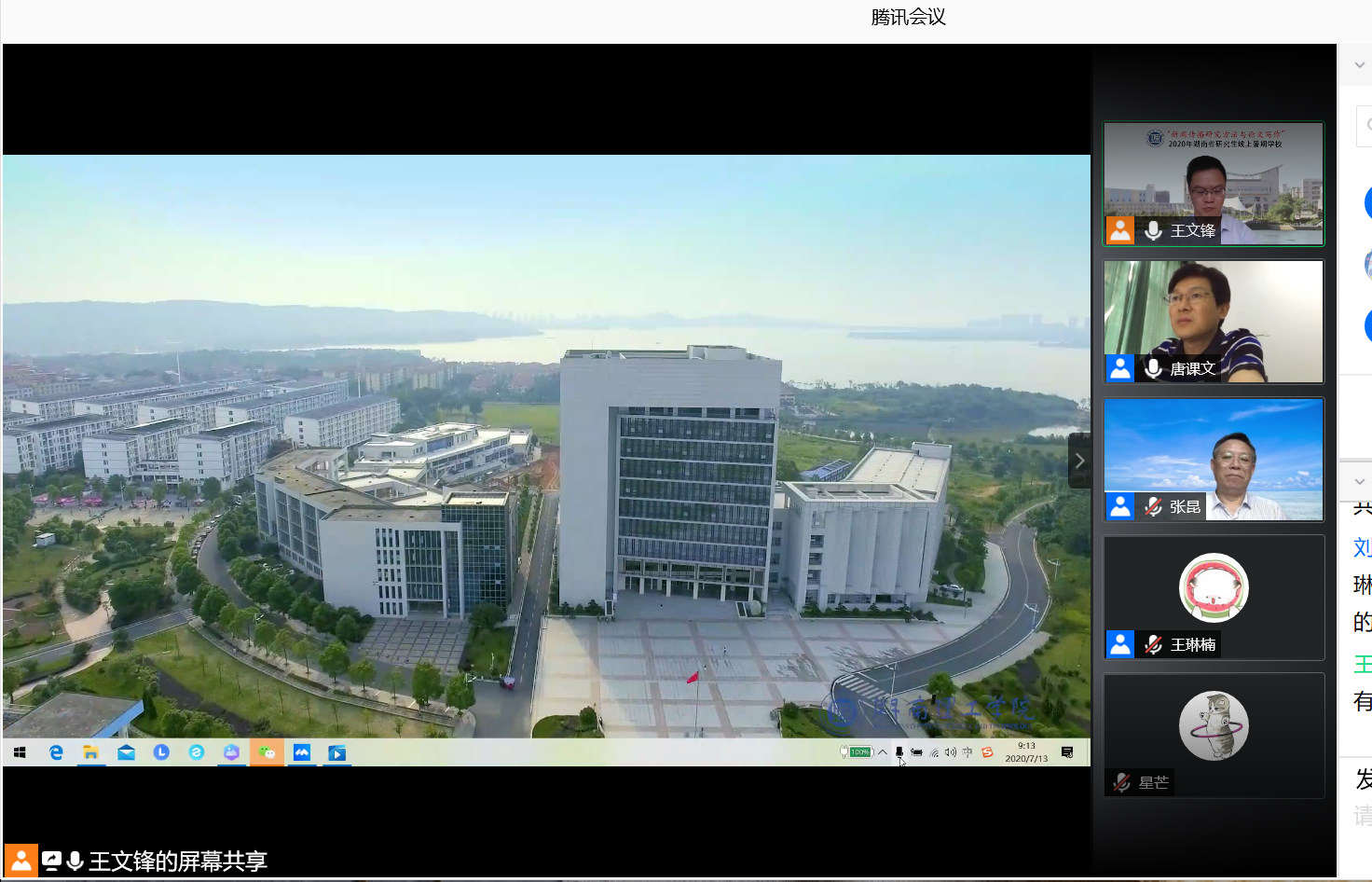Expand the chat section chevron on right
The width and height of the screenshot is (1372, 882).
[1359, 481]
